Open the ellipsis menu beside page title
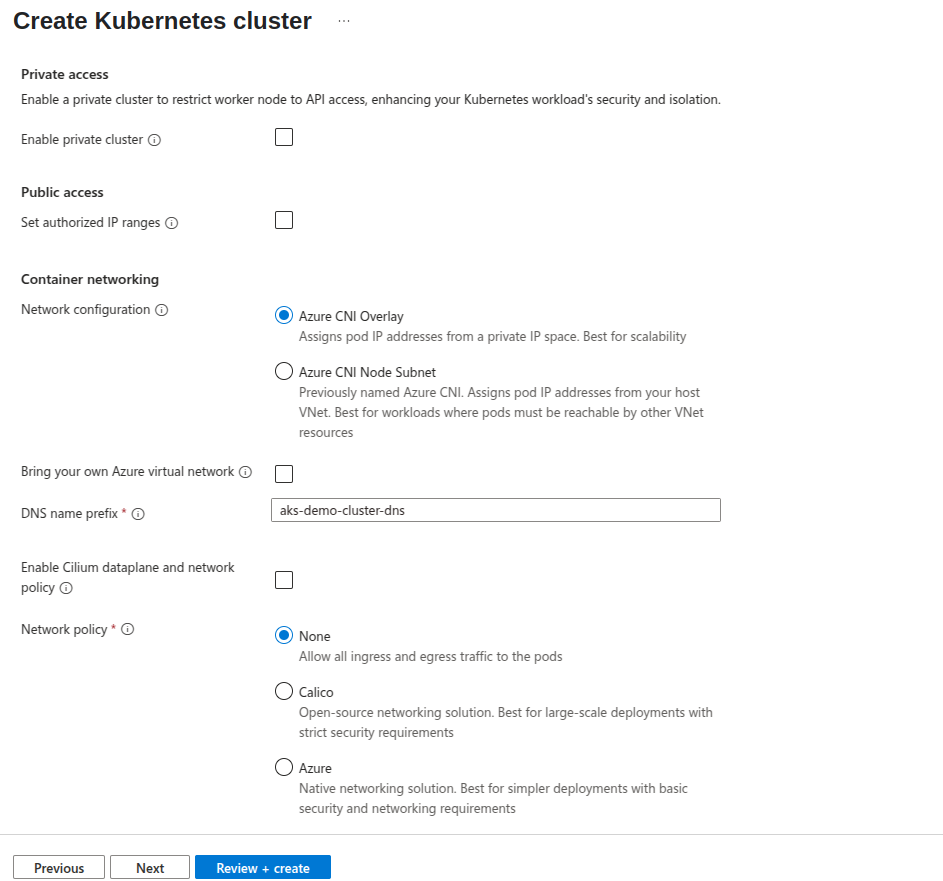This screenshot has width=943, height=881. click(x=343, y=21)
